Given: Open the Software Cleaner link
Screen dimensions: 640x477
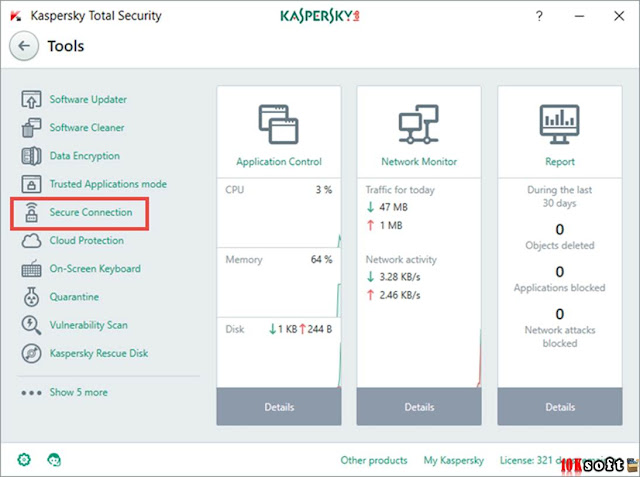Looking at the screenshot, I should [x=87, y=128].
